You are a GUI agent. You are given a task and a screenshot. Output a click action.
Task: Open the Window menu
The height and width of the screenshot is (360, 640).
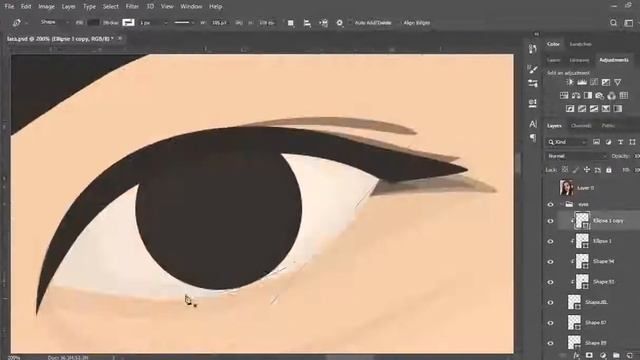(191, 7)
